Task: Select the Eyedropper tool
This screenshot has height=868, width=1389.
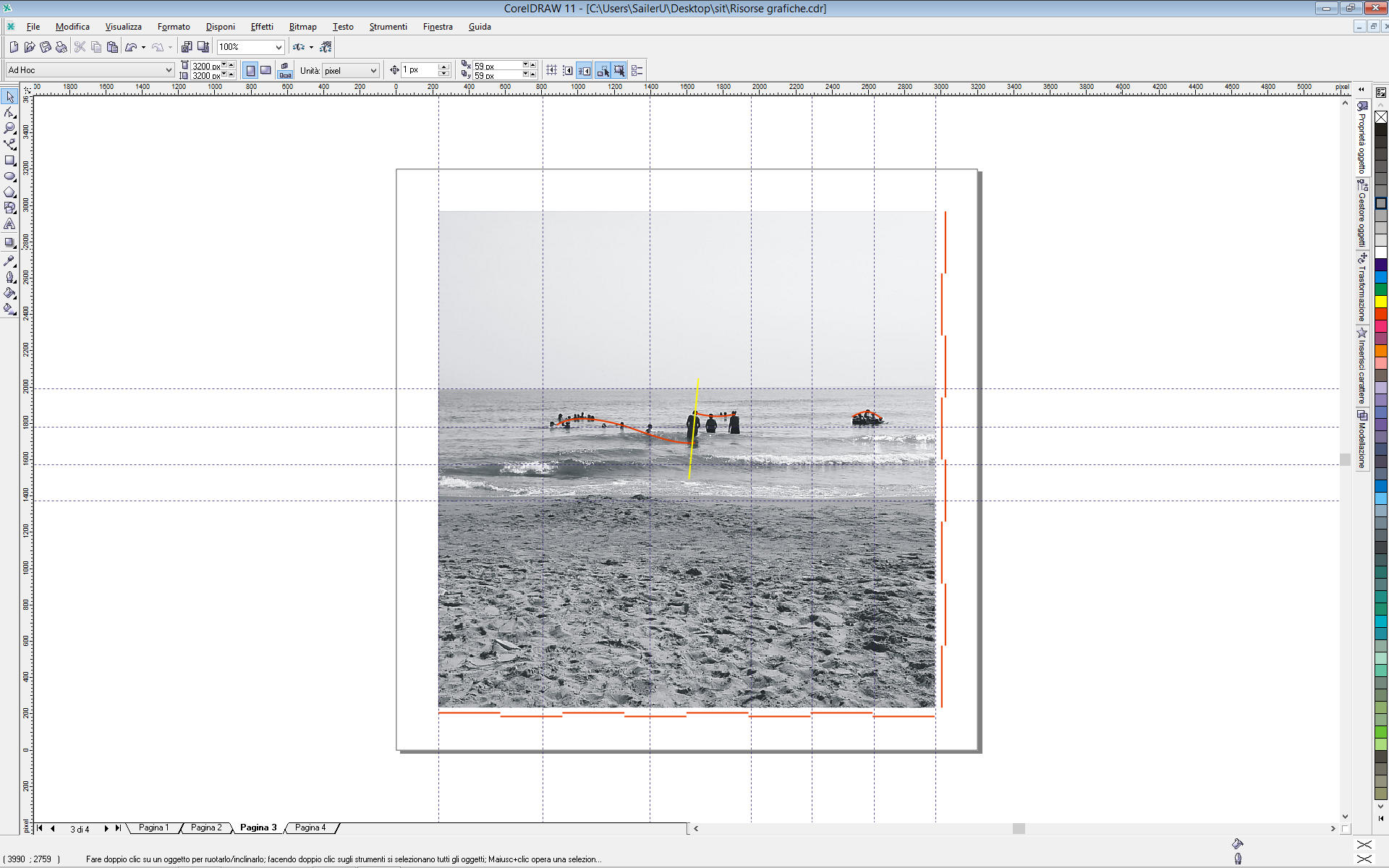Action: tap(9, 261)
